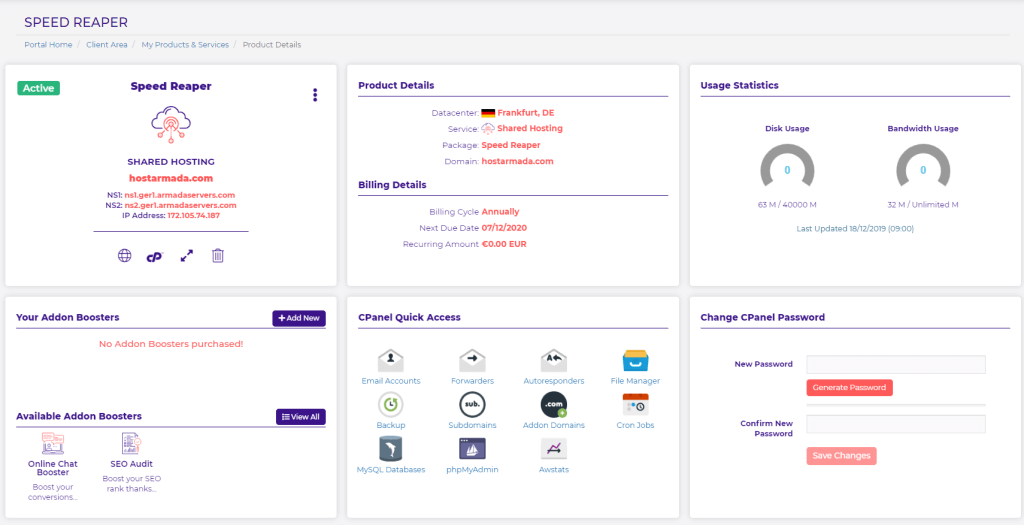
Task: Click the domain hostarmada.com in Product Details
Action: tap(517, 161)
